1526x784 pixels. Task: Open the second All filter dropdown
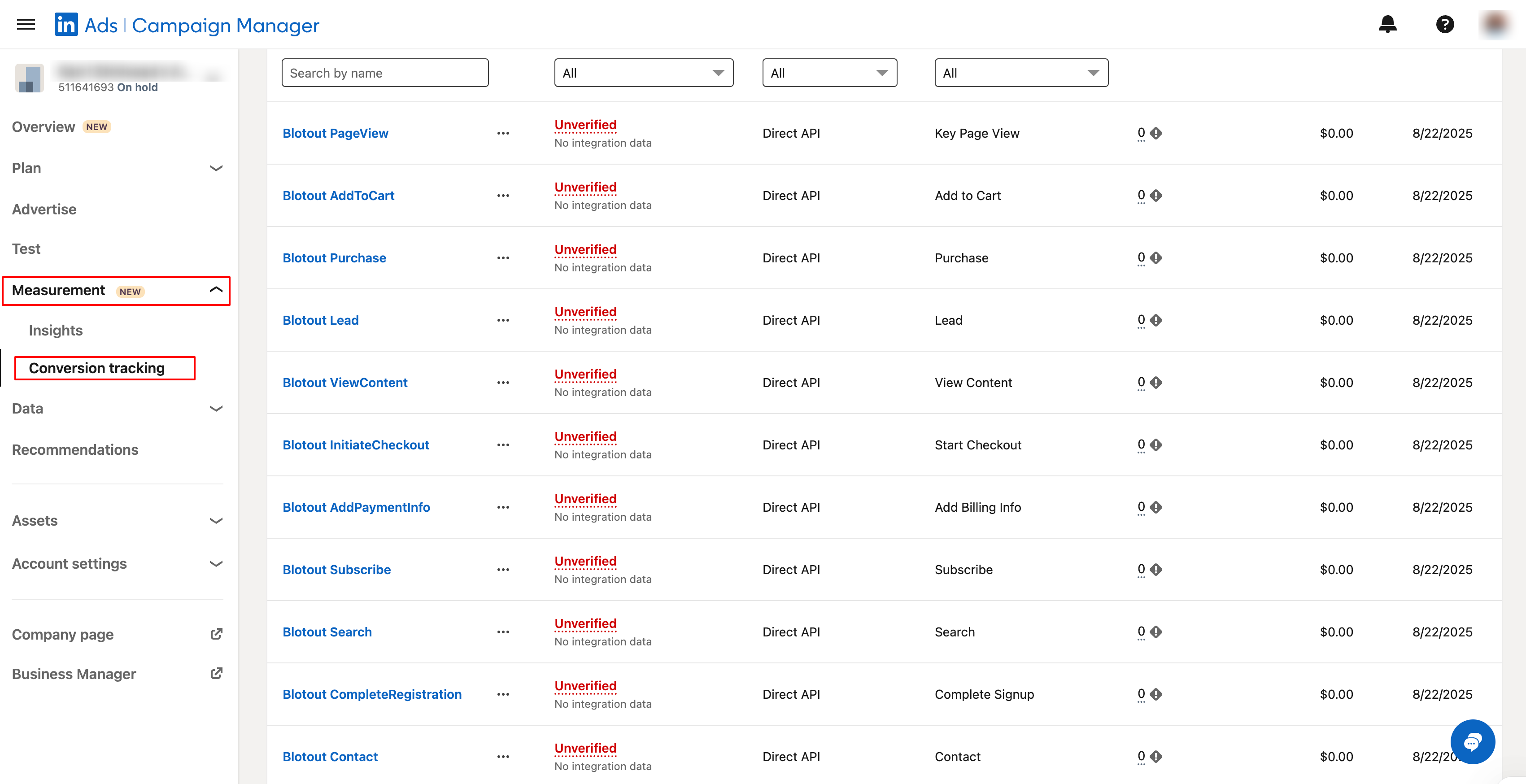829,73
